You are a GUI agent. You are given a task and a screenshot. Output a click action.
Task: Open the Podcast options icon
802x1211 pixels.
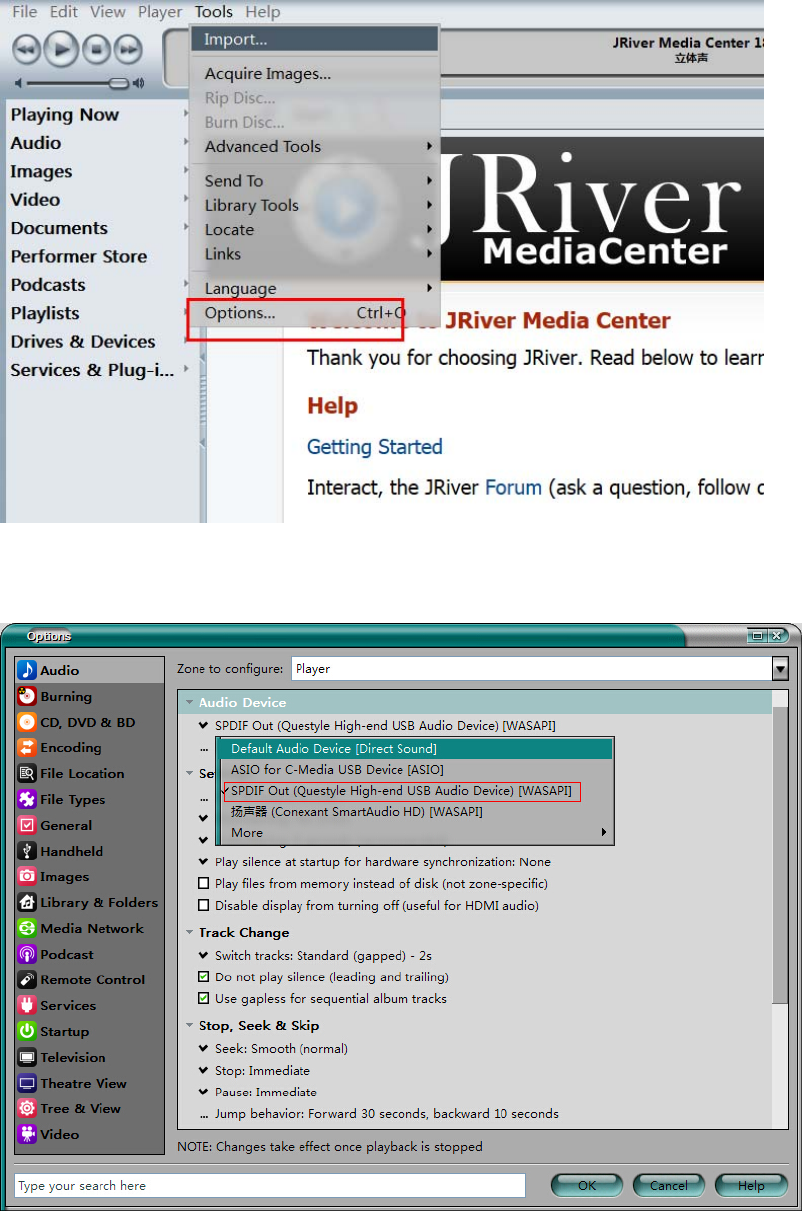(x=27, y=954)
